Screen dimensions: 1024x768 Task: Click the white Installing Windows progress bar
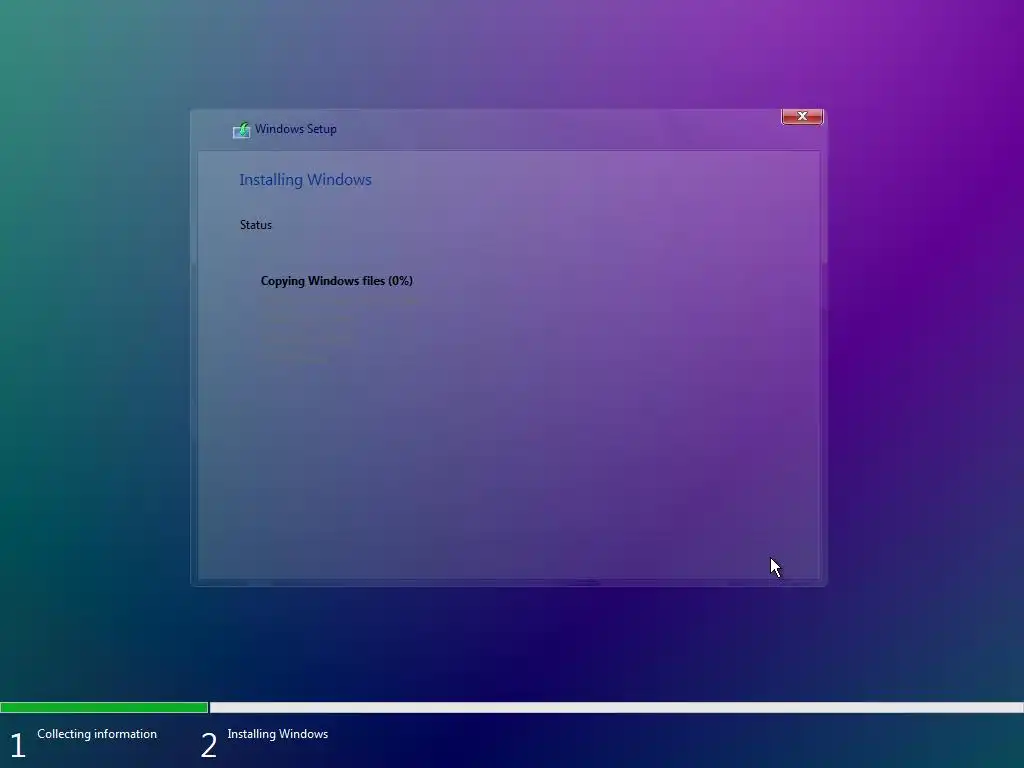(x=616, y=707)
